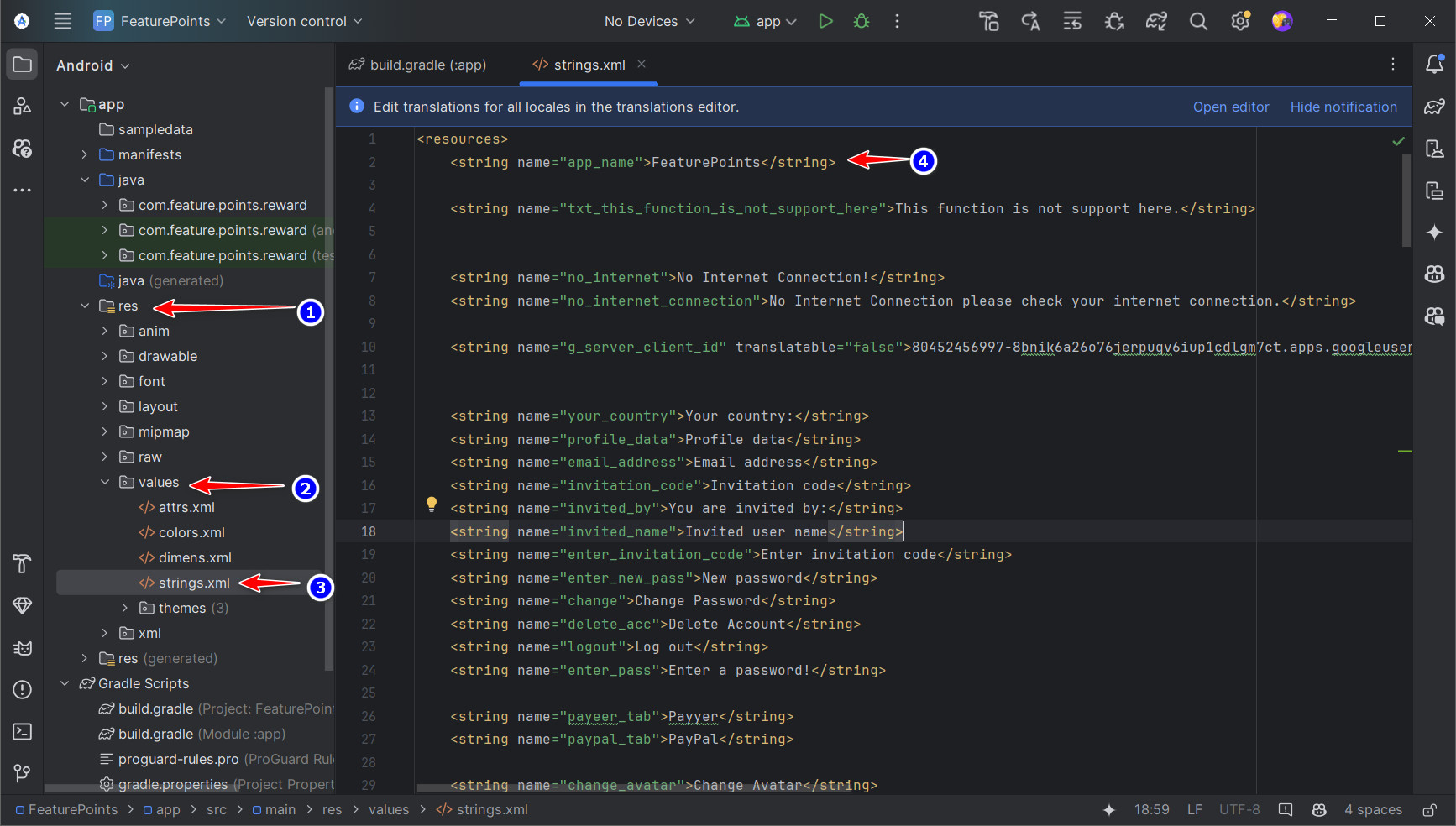Image resolution: width=1456 pixels, height=826 pixels.
Task: Click Hide notification link
Action: coord(1343,107)
